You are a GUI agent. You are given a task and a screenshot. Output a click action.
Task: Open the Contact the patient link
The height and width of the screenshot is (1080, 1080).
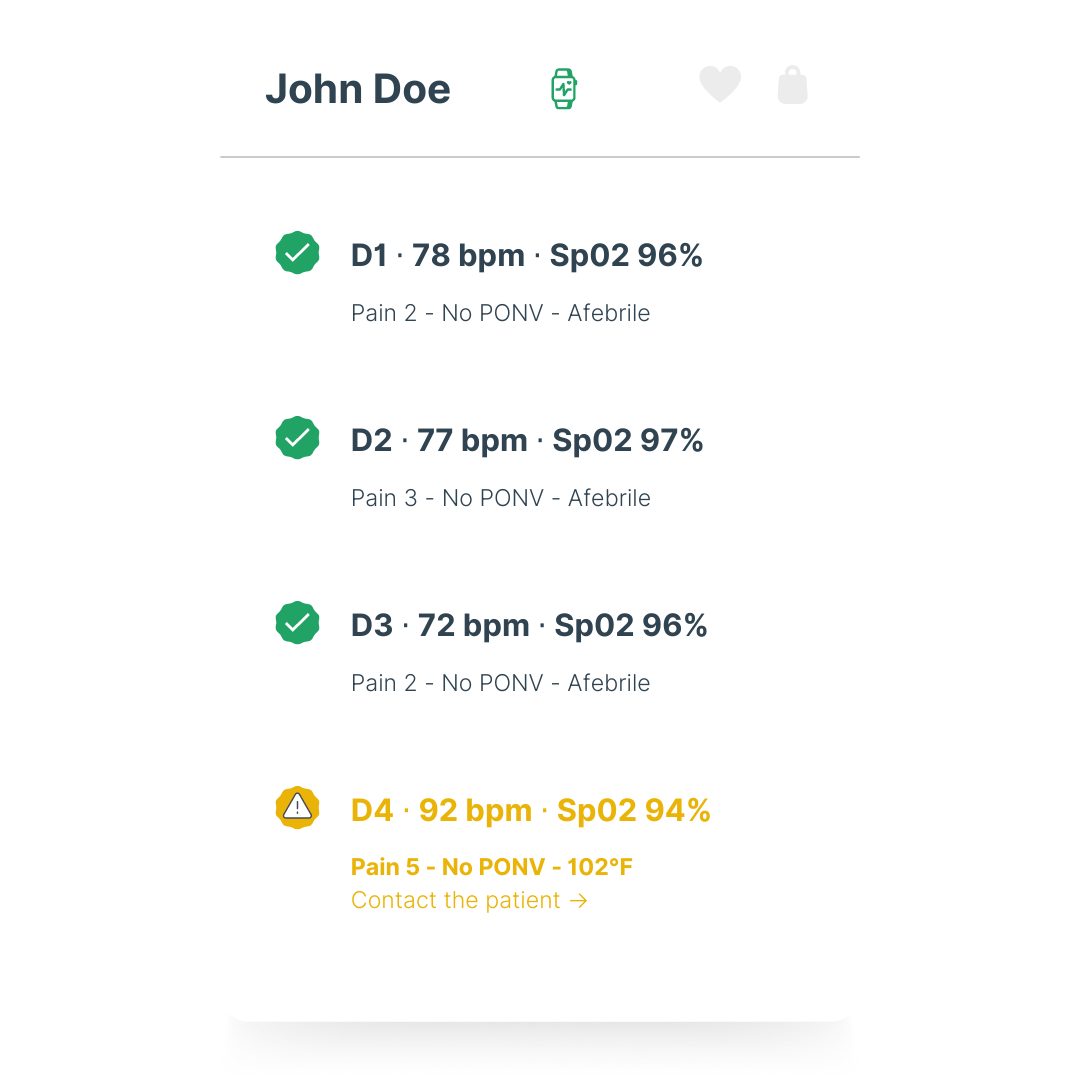point(456,900)
